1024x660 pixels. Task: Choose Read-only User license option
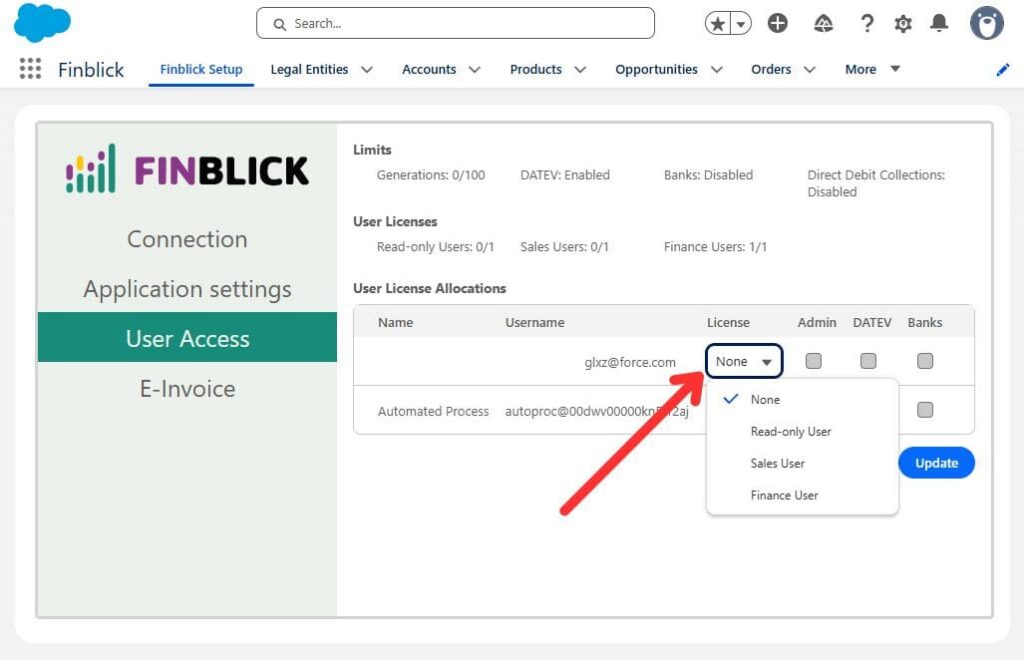[802, 432]
